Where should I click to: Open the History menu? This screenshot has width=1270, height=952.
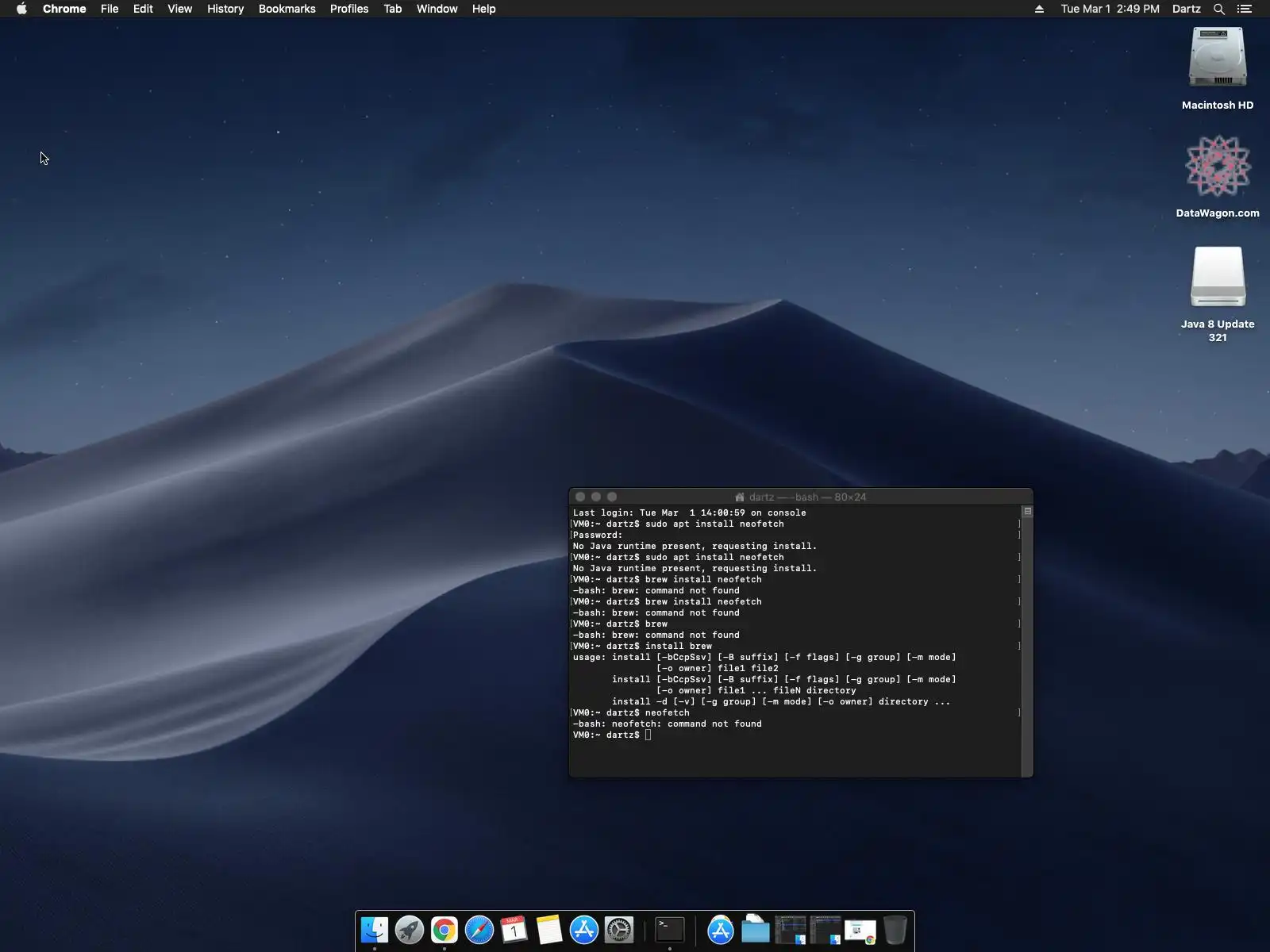tap(225, 9)
